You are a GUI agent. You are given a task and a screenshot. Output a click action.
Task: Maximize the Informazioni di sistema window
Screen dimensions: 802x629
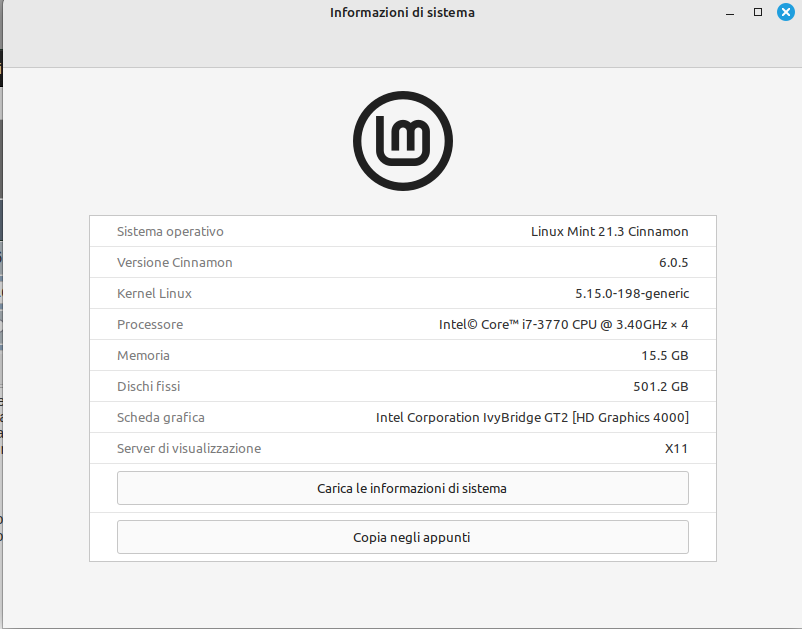(758, 12)
